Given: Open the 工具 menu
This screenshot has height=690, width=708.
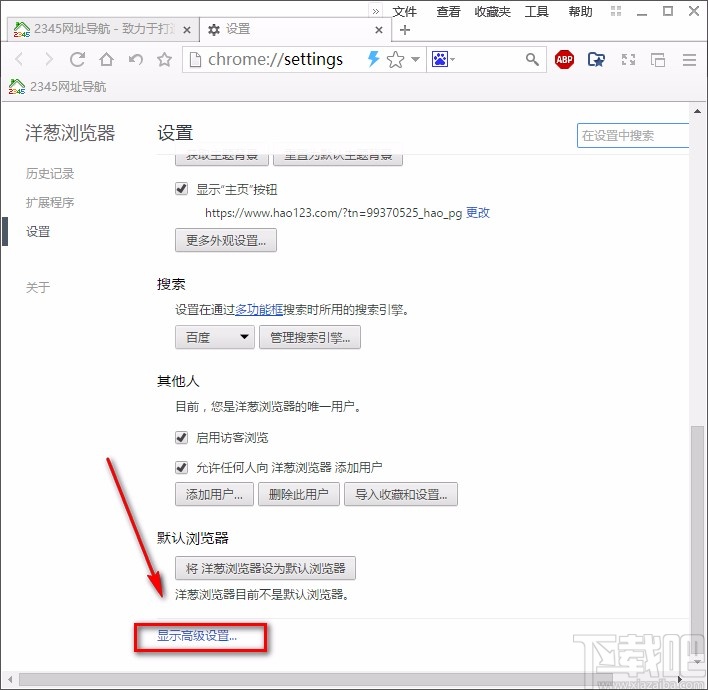Looking at the screenshot, I should click(536, 11).
